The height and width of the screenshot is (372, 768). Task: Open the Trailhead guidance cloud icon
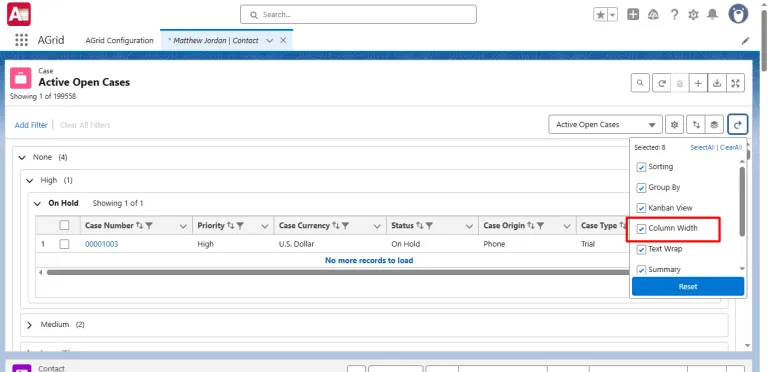click(653, 15)
